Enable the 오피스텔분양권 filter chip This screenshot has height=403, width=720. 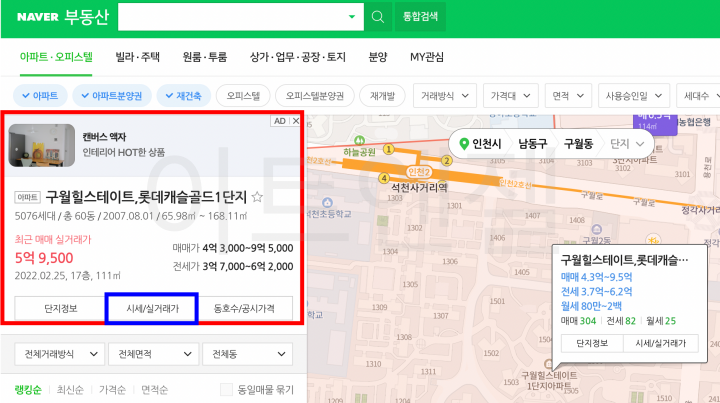pyautogui.click(x=315, y=96)
